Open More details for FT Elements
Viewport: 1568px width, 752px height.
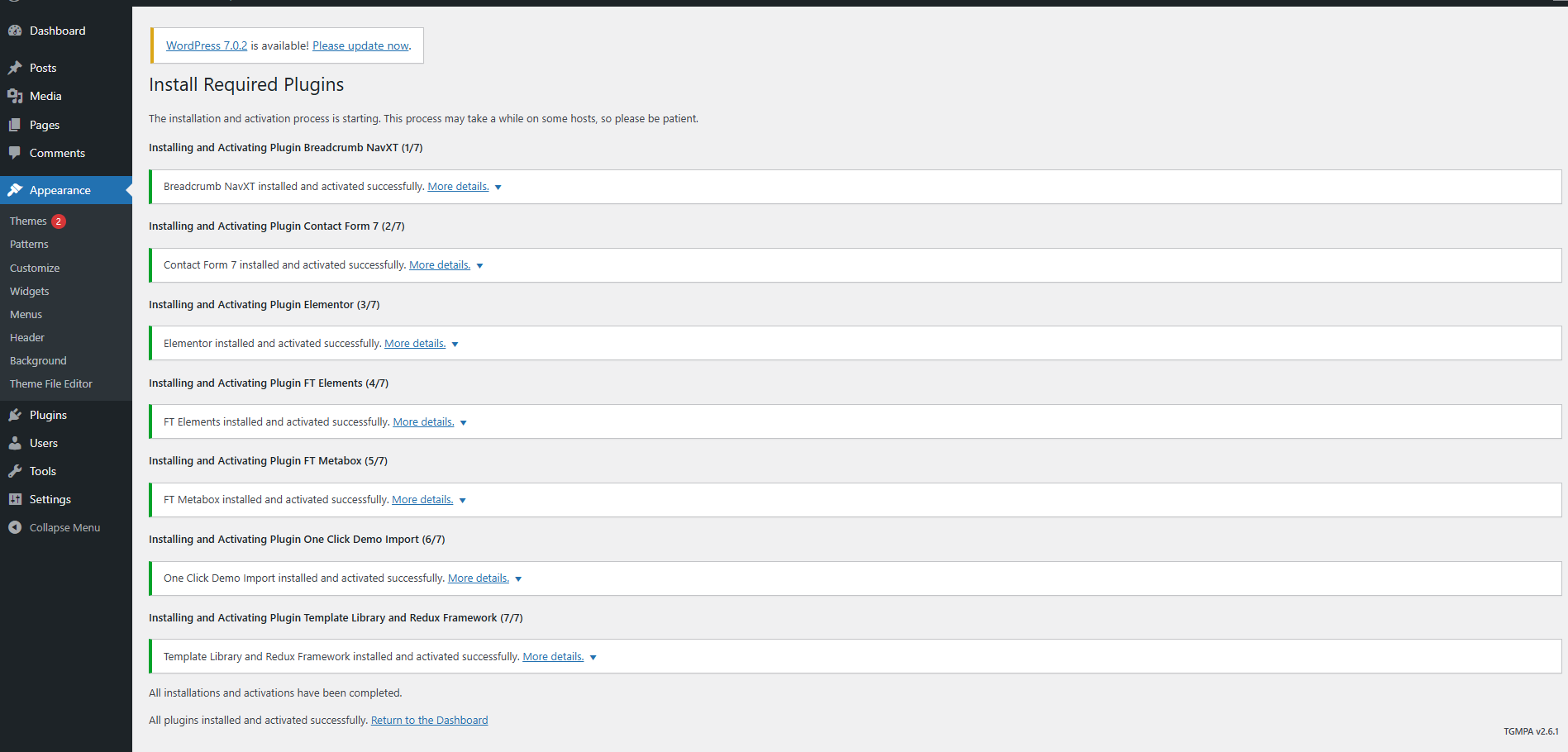pyautogui.click(x=423, y=422)
